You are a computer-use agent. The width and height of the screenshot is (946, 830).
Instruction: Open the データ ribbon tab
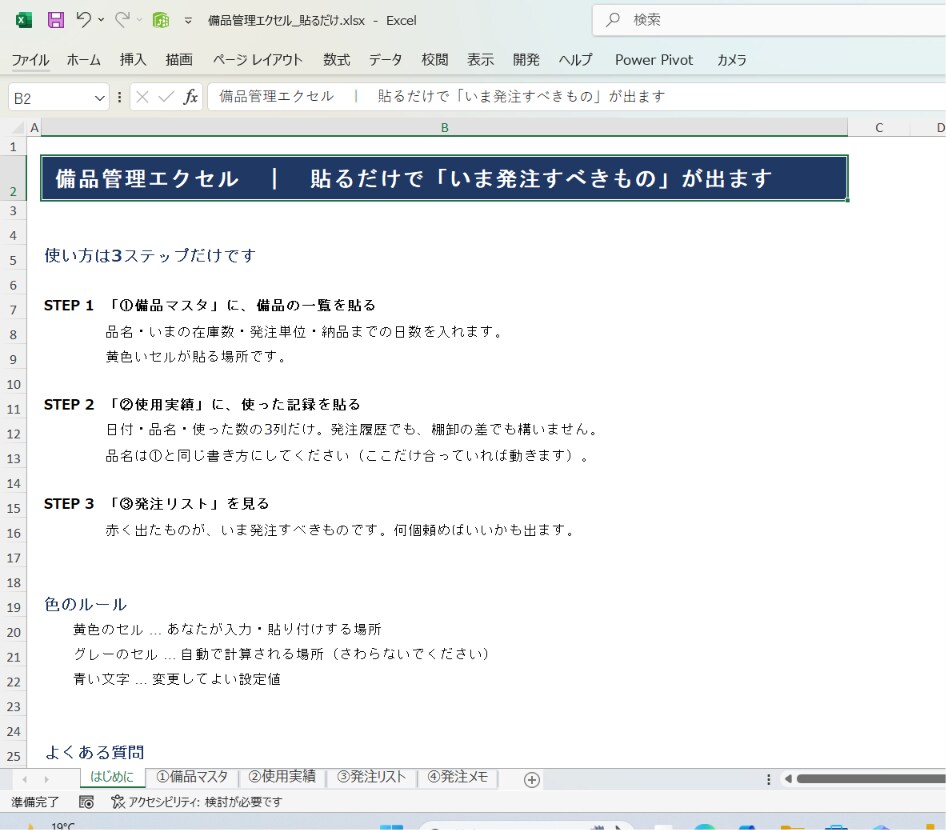(x=386, y=60)
